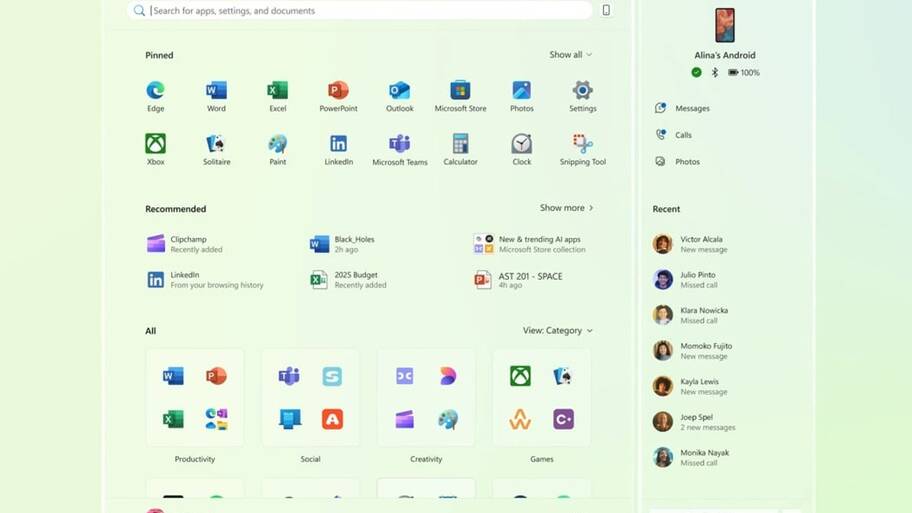Open recommended Clipchamp Recently added
The image size is (912, 513).
(185, 244)
